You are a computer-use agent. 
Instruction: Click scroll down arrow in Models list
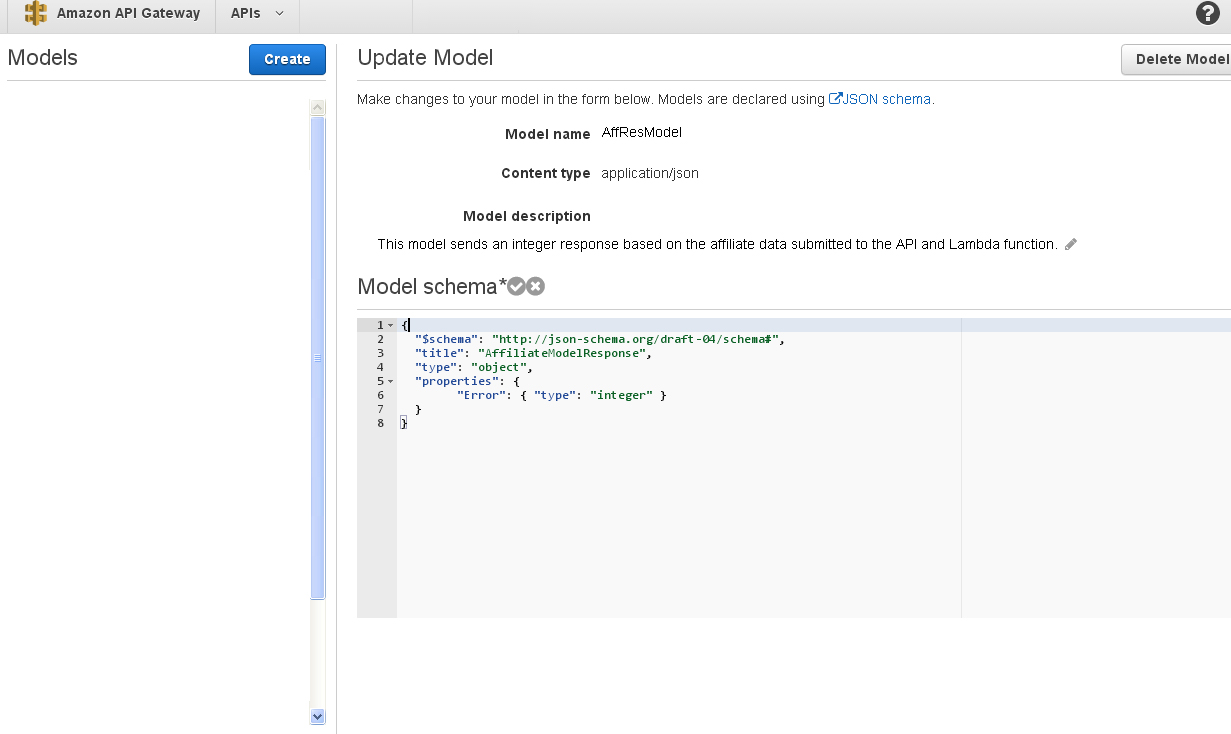click(x=318, y=716)
